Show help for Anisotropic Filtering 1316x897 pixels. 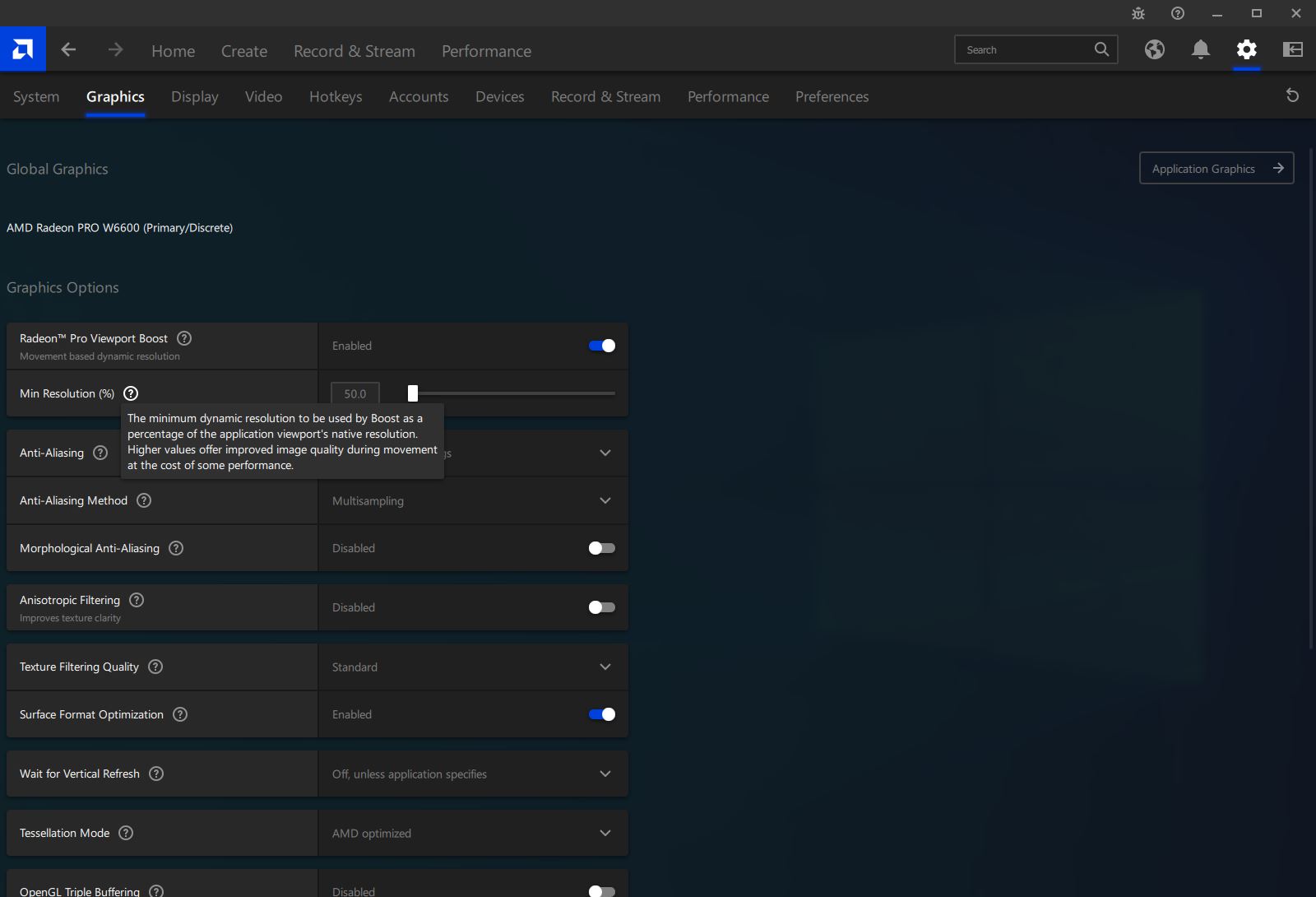(137, 600)
